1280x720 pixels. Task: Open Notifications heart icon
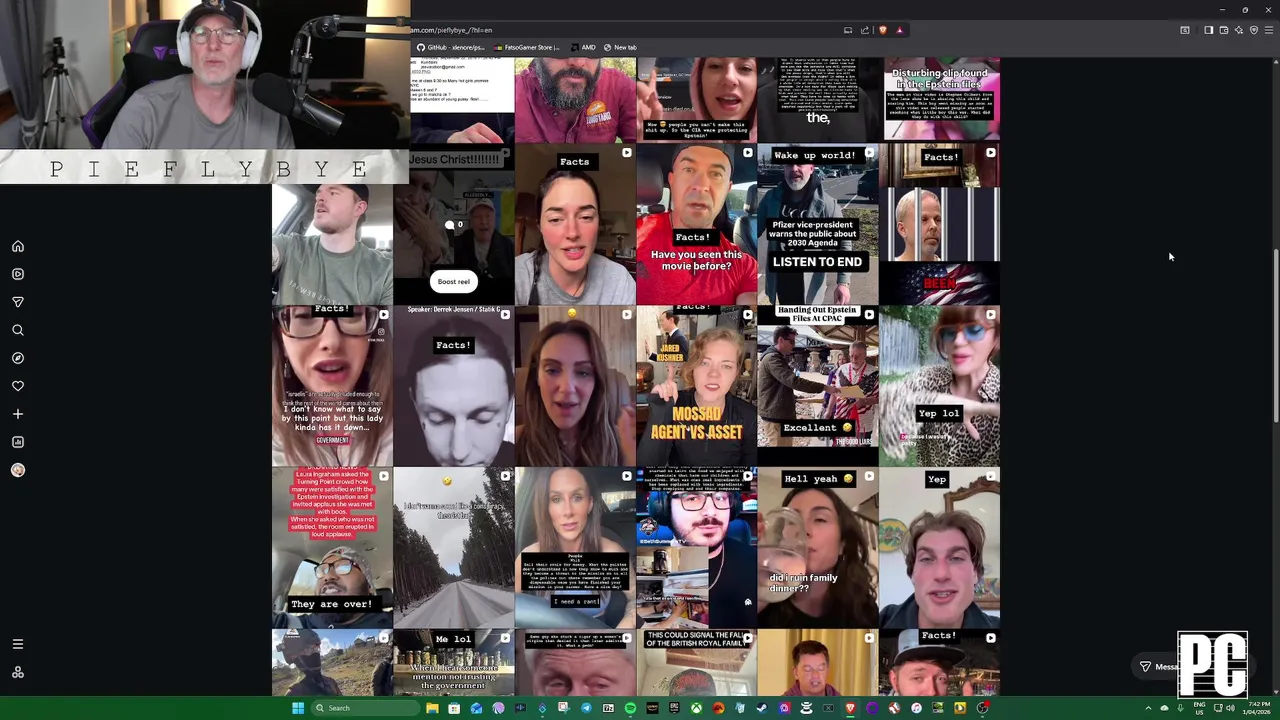point(18,386)
